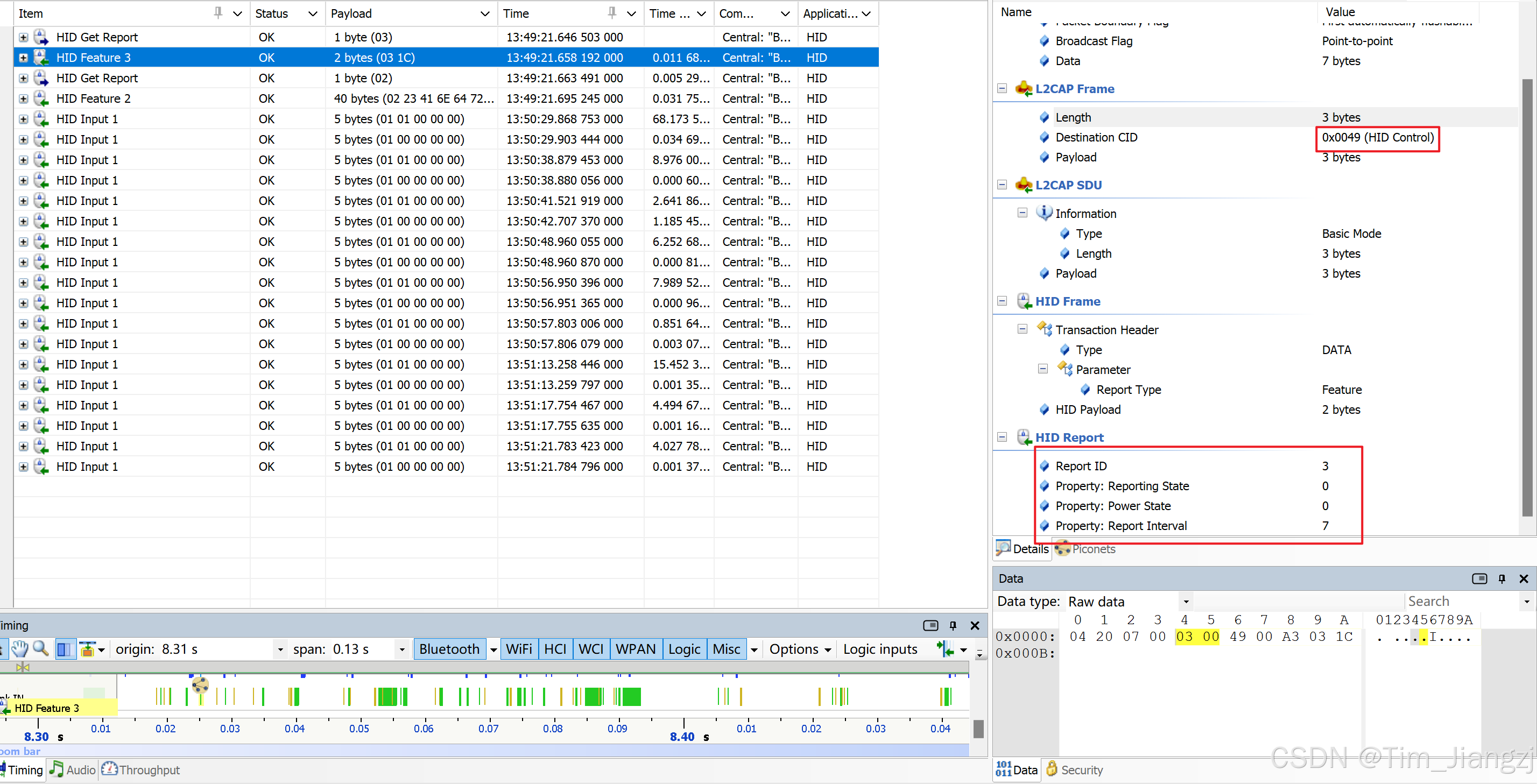Click the pin icon in Item column header
1537x784 pixels.
click(x=218, y=13)
